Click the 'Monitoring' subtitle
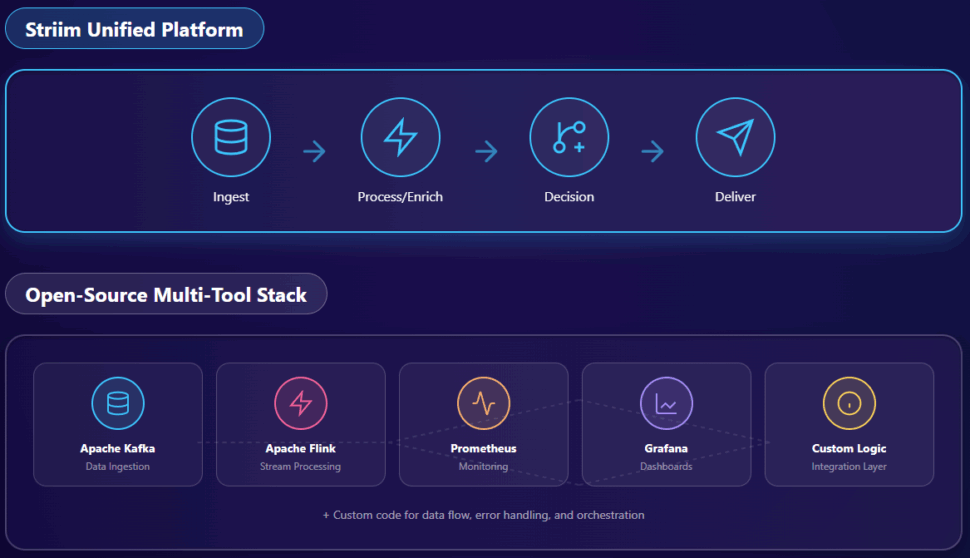 [x=483, y=466]
